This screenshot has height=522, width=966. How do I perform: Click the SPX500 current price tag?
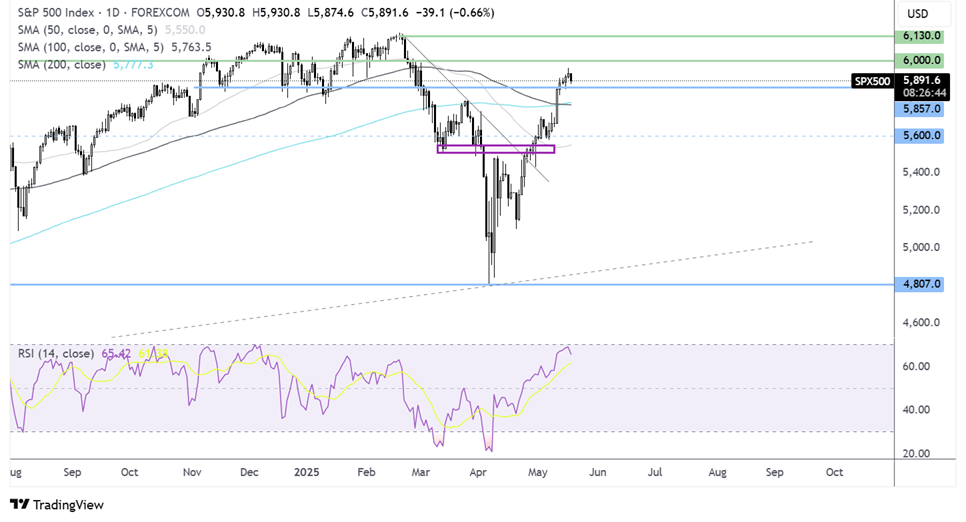pos(872,81)
